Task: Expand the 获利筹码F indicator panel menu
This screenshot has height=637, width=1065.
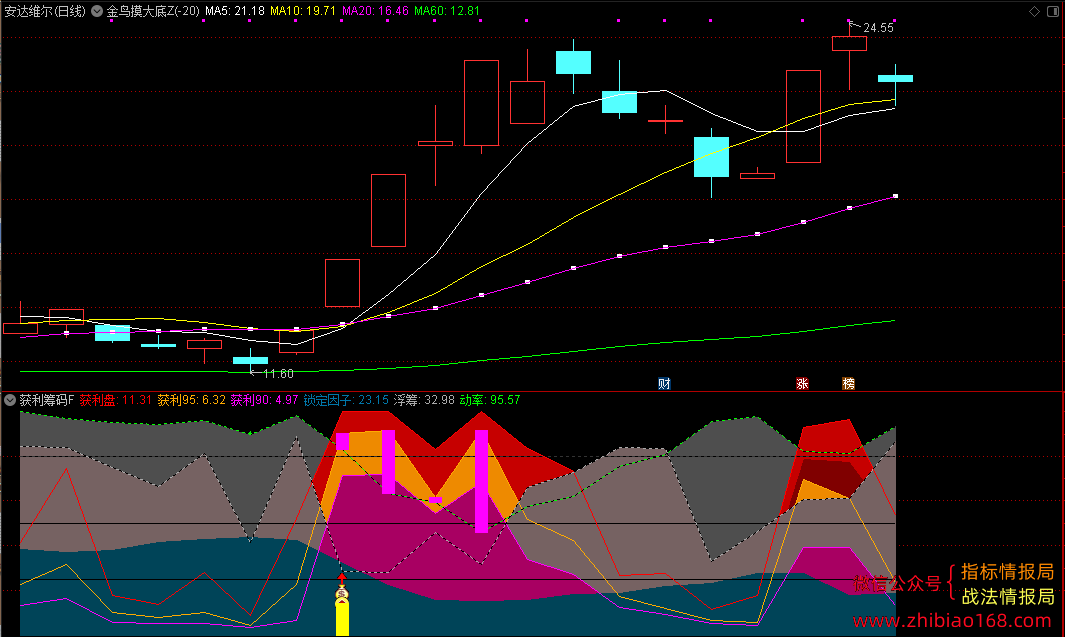Action: tap(10, 400)
